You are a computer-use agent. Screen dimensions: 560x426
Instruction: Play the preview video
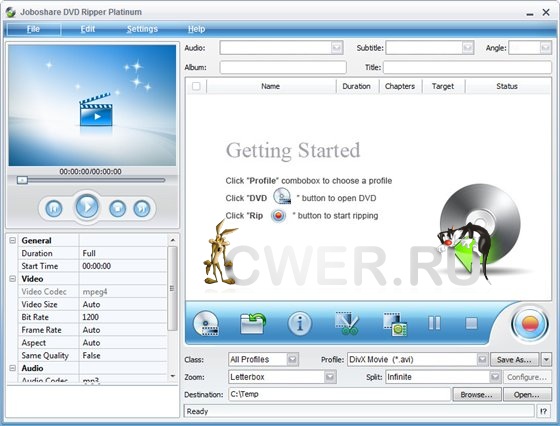87,206
